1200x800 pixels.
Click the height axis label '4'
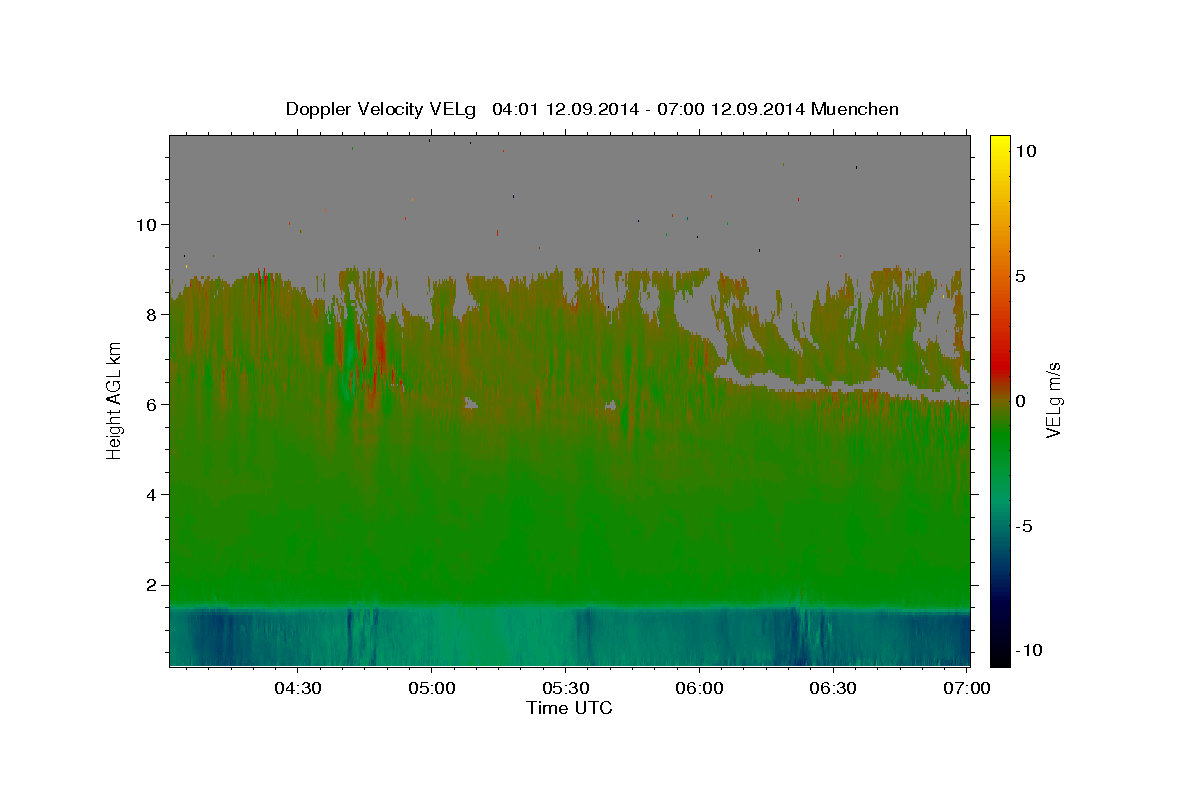pyautogui.click(x=151, y=495)
